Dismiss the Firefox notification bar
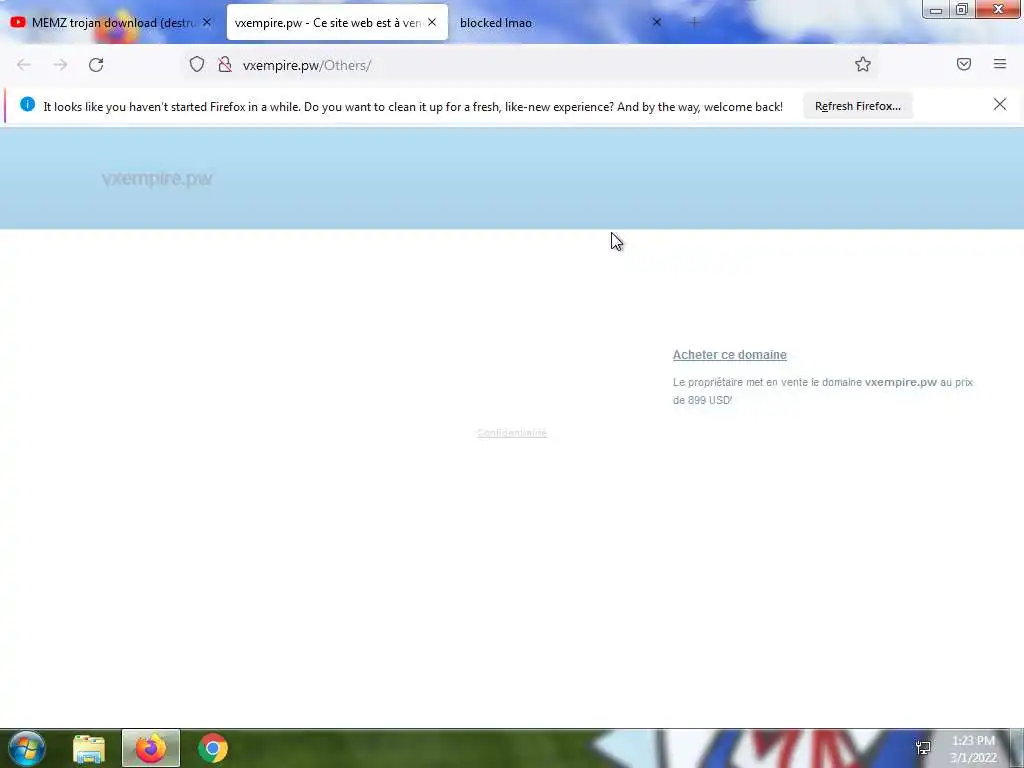The height and width of the screenshot is (768, 1024). point(1000,104)
